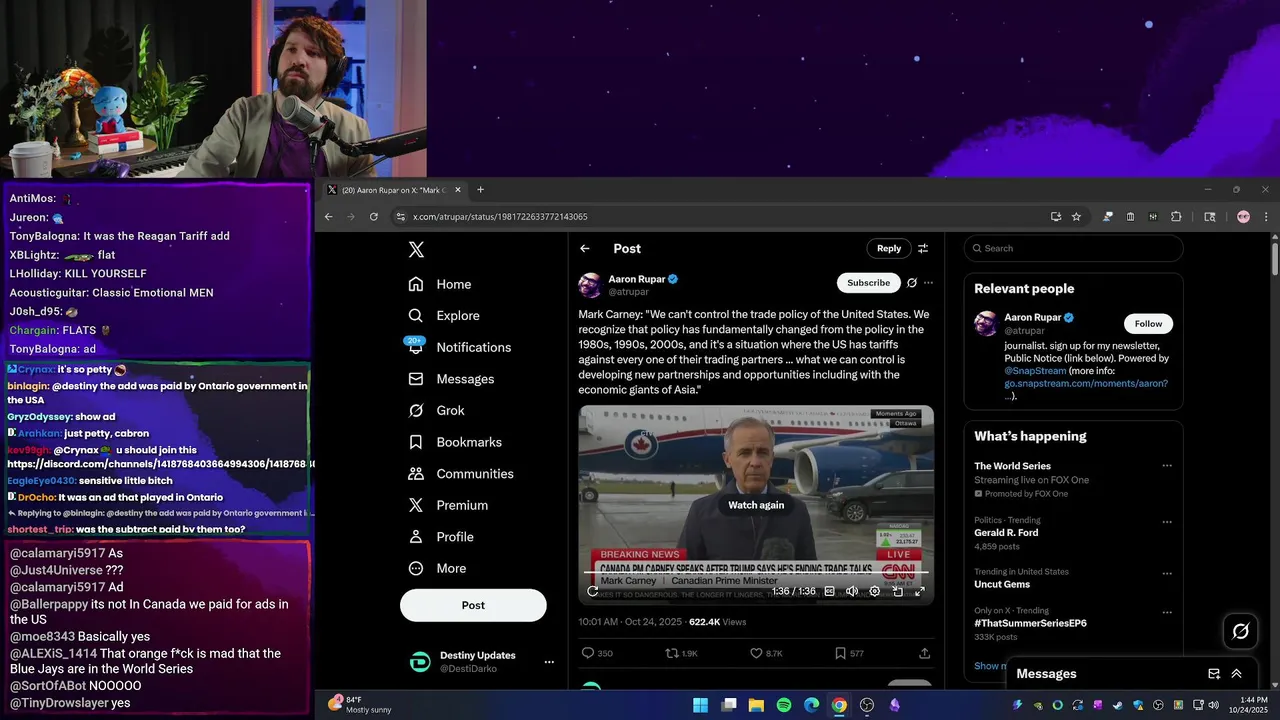The height and width of the screenshot is (720, 1280).
Task: Subscribe to Aaron Rupar
Action: pos(868,283)
